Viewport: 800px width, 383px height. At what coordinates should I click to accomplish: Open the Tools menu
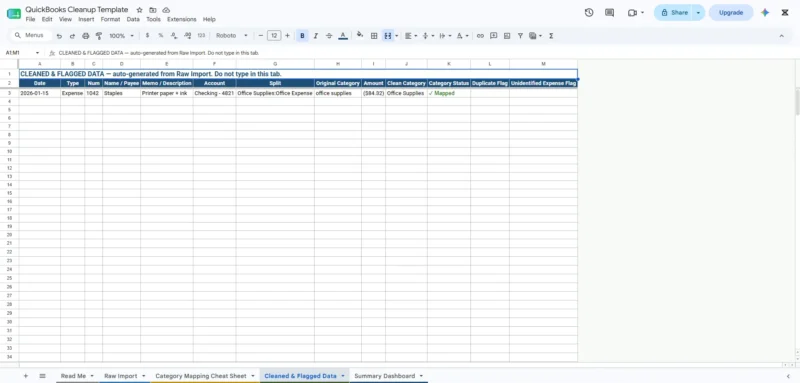(x=153, y=19)
